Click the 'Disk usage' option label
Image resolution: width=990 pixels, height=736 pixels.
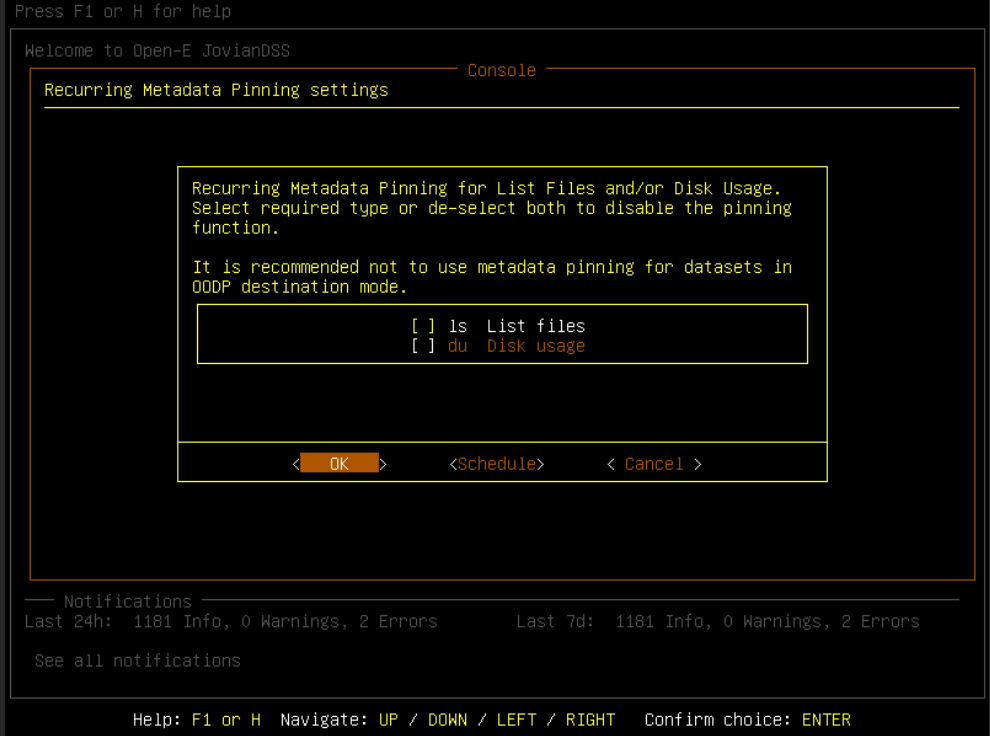[x=536, y=346]
